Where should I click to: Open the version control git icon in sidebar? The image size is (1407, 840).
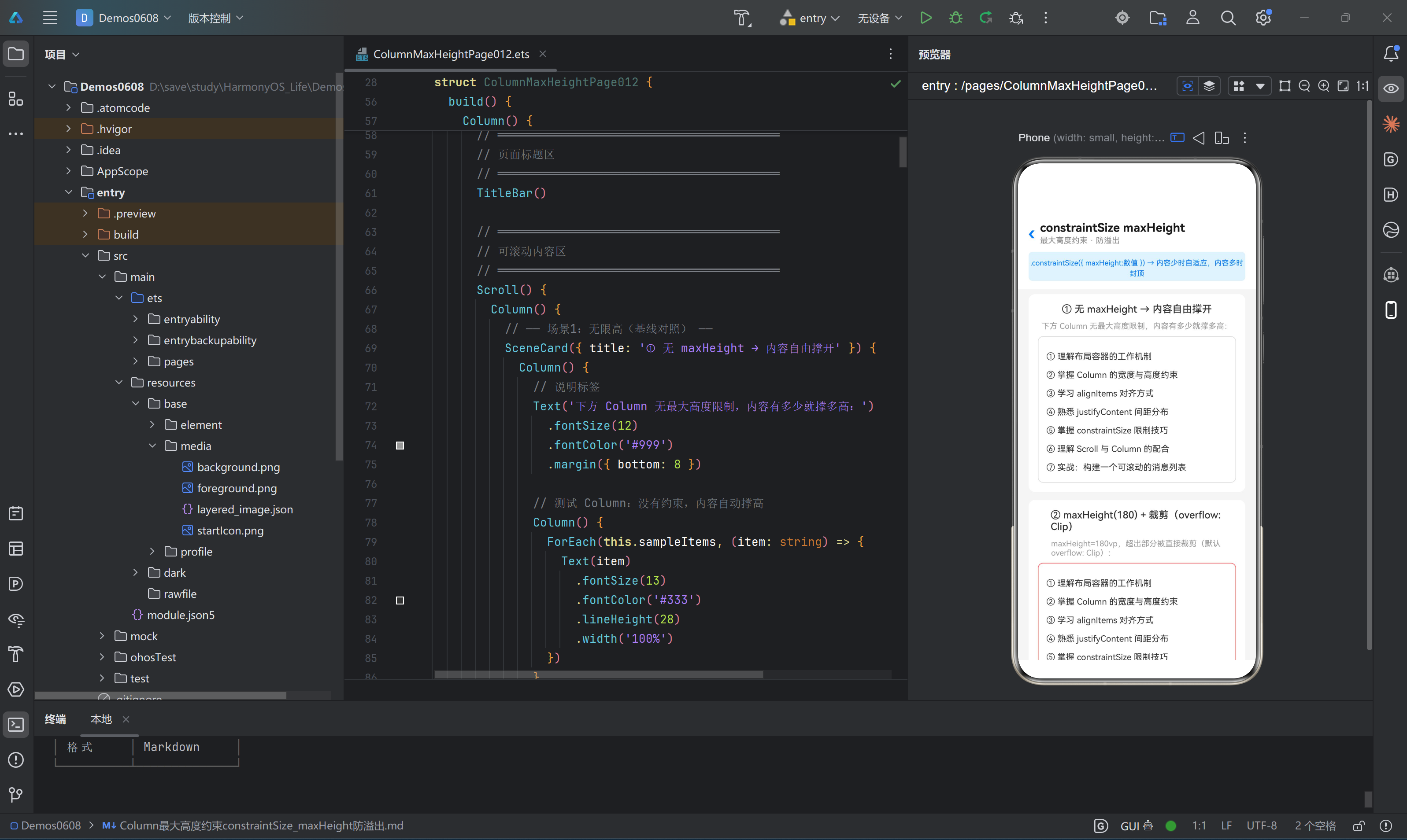pos(16,795)
